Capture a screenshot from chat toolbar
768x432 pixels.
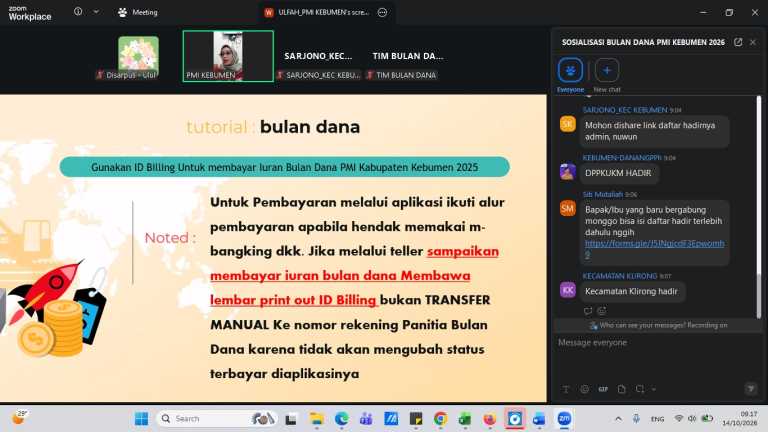point(640,389)
